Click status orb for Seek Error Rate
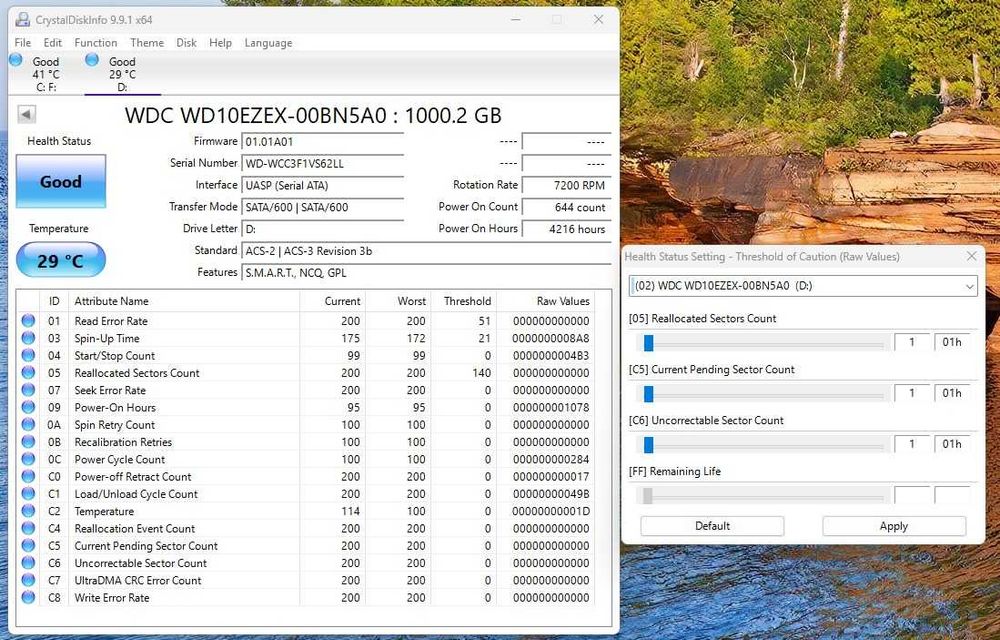The height and width of the screenshot is (640, 1000). point(28,389)
